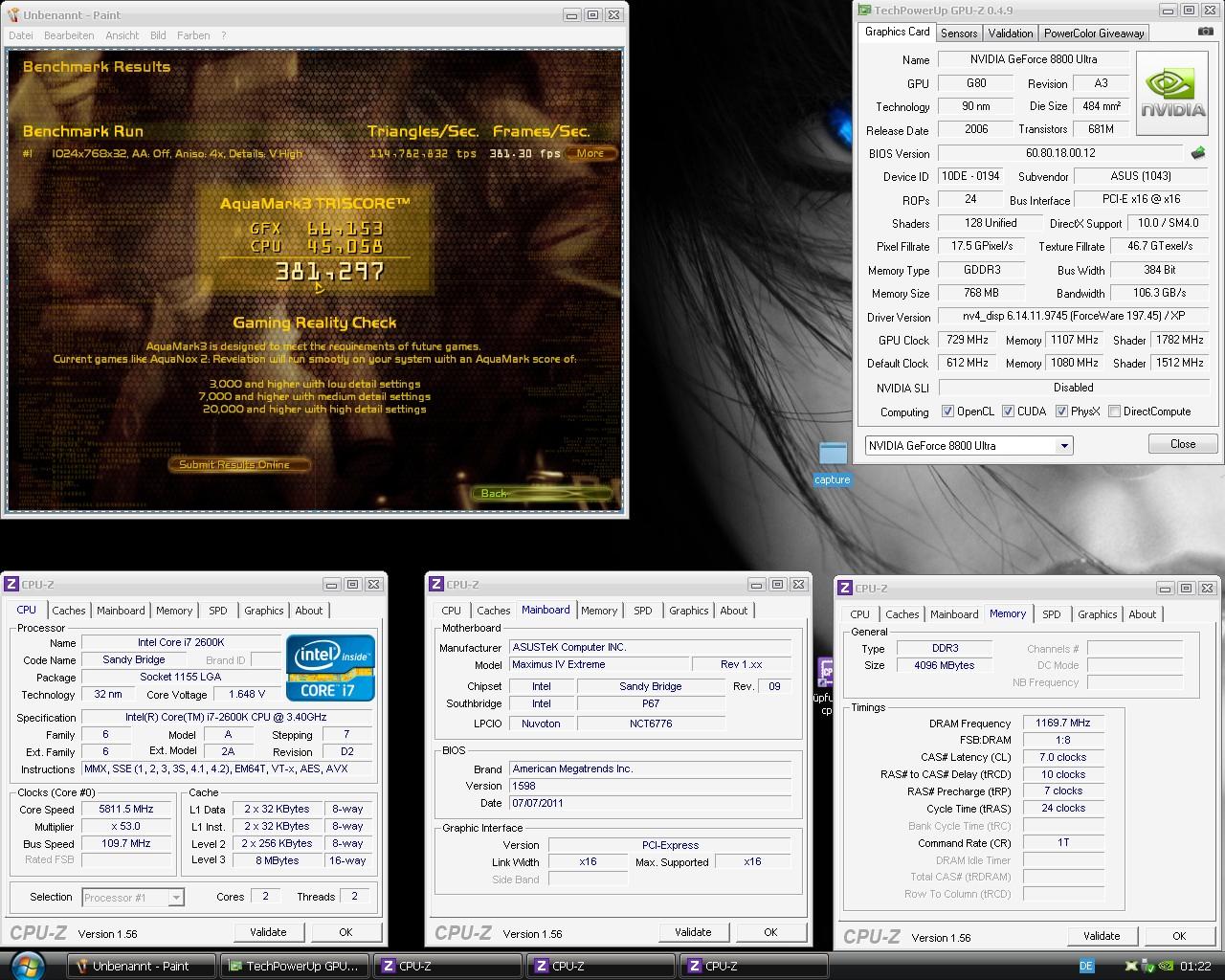
Task: Click the Subvendor field ASUS (1043)
Action: click(1141, 176)
